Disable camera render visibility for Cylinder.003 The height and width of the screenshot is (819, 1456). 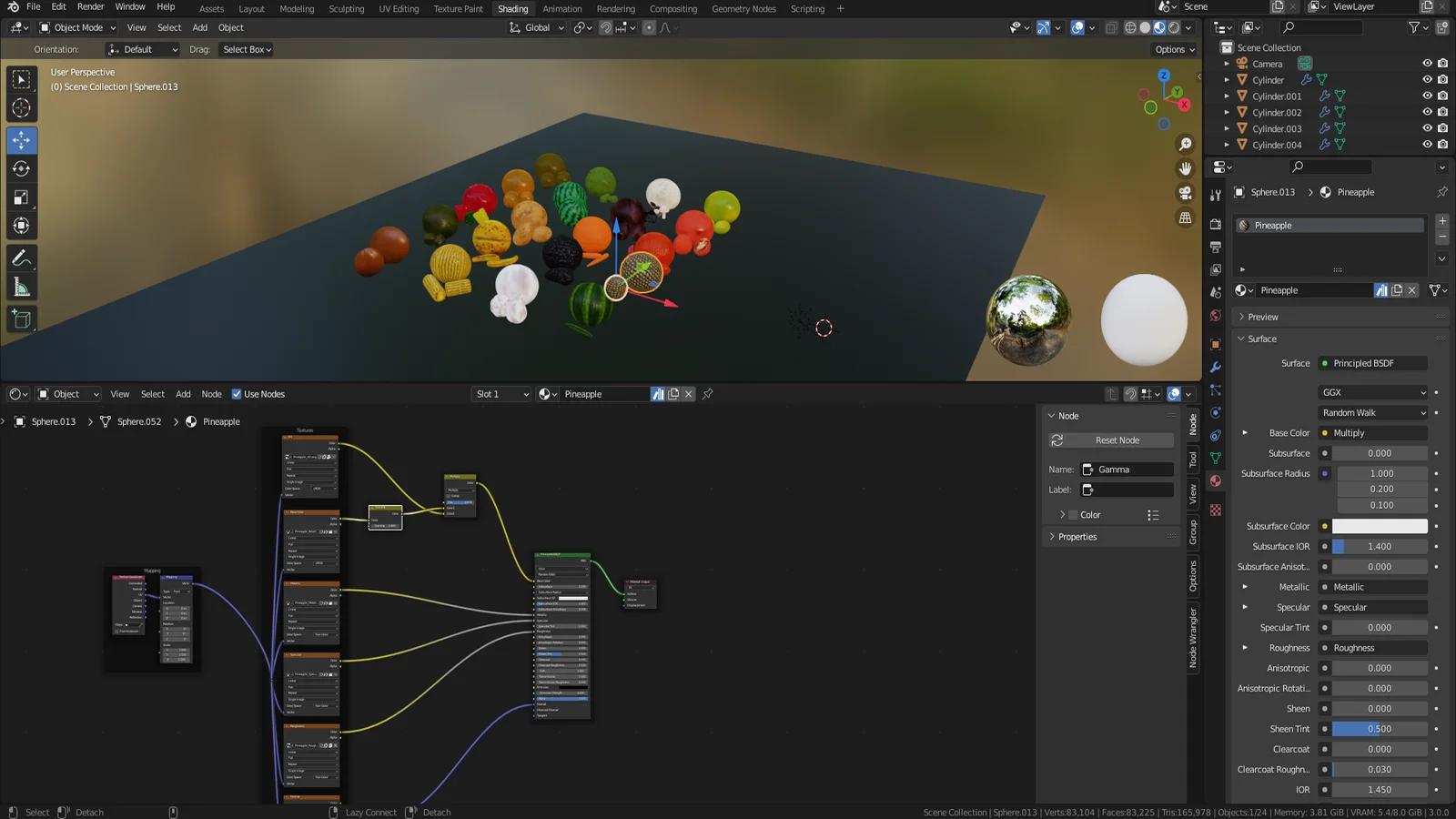1442,128
